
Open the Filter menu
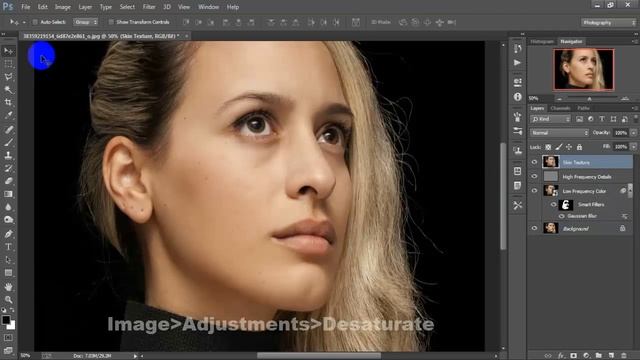pyautogui.click(x=149, y=7)
